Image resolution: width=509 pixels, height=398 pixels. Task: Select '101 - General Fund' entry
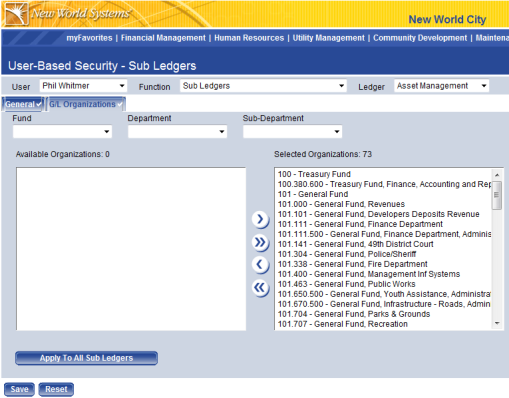(x=383, y=194)
